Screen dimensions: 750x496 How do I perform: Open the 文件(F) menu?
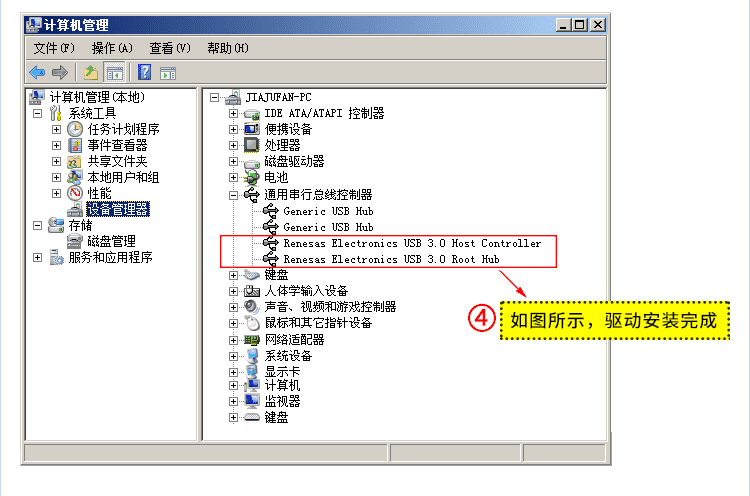(x=54, y=48)
